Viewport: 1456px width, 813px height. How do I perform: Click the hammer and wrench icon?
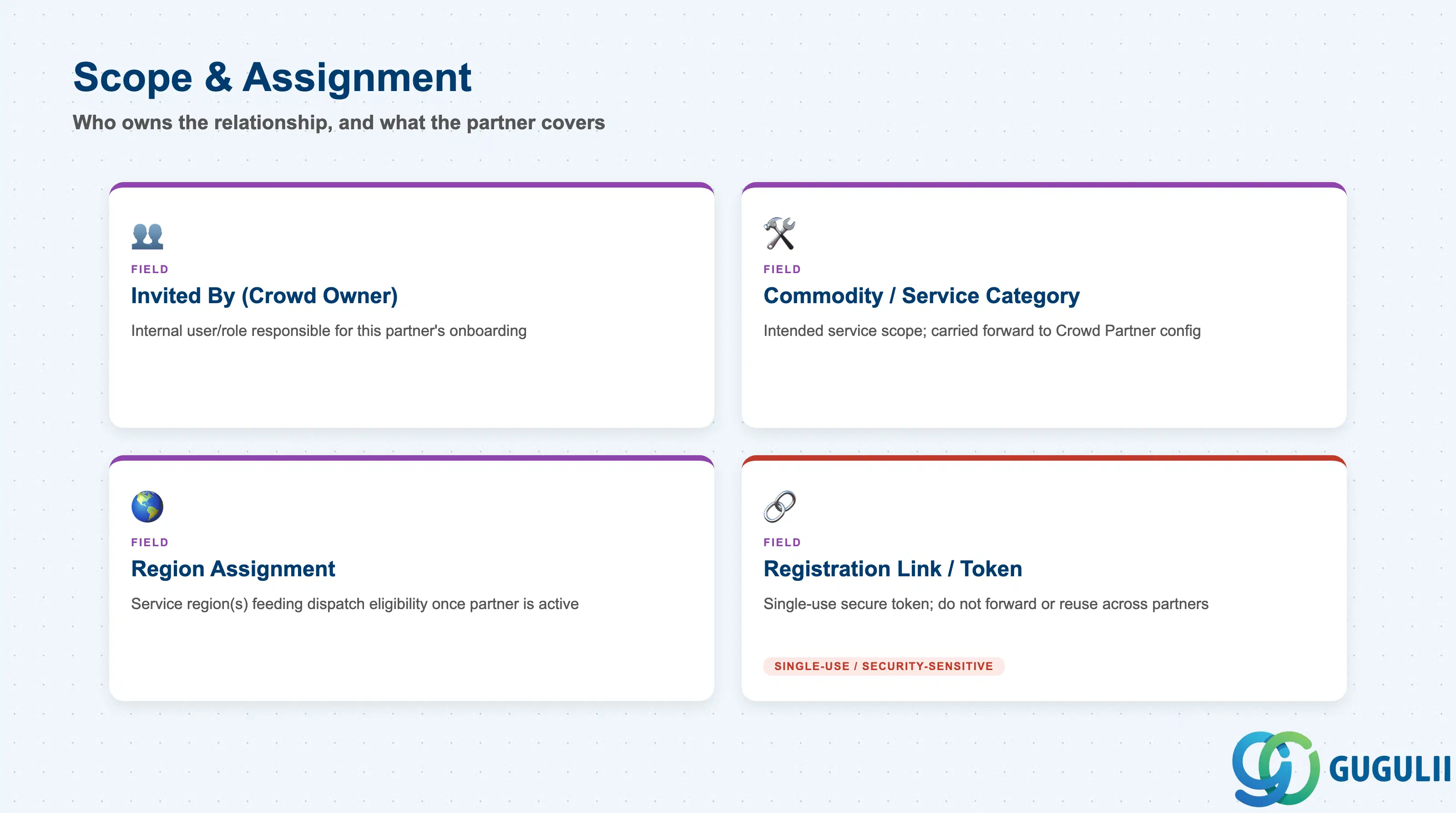779,234
